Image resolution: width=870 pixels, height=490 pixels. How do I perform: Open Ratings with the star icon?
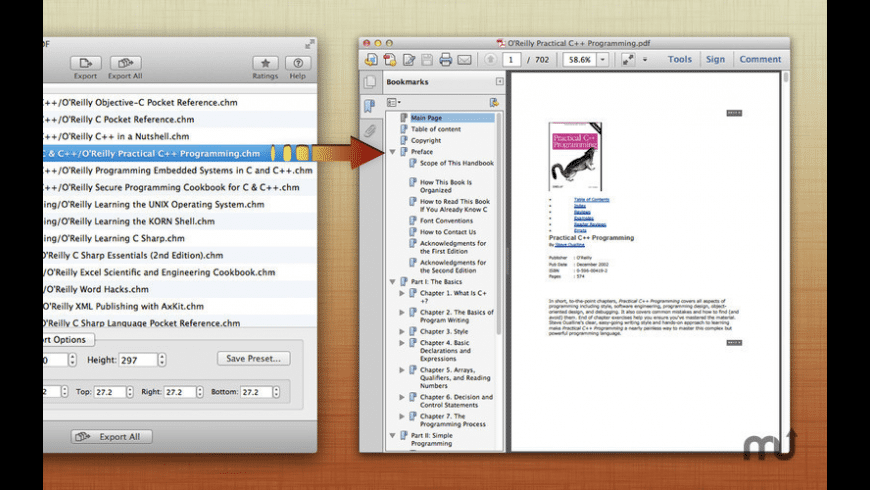point(265,63)
